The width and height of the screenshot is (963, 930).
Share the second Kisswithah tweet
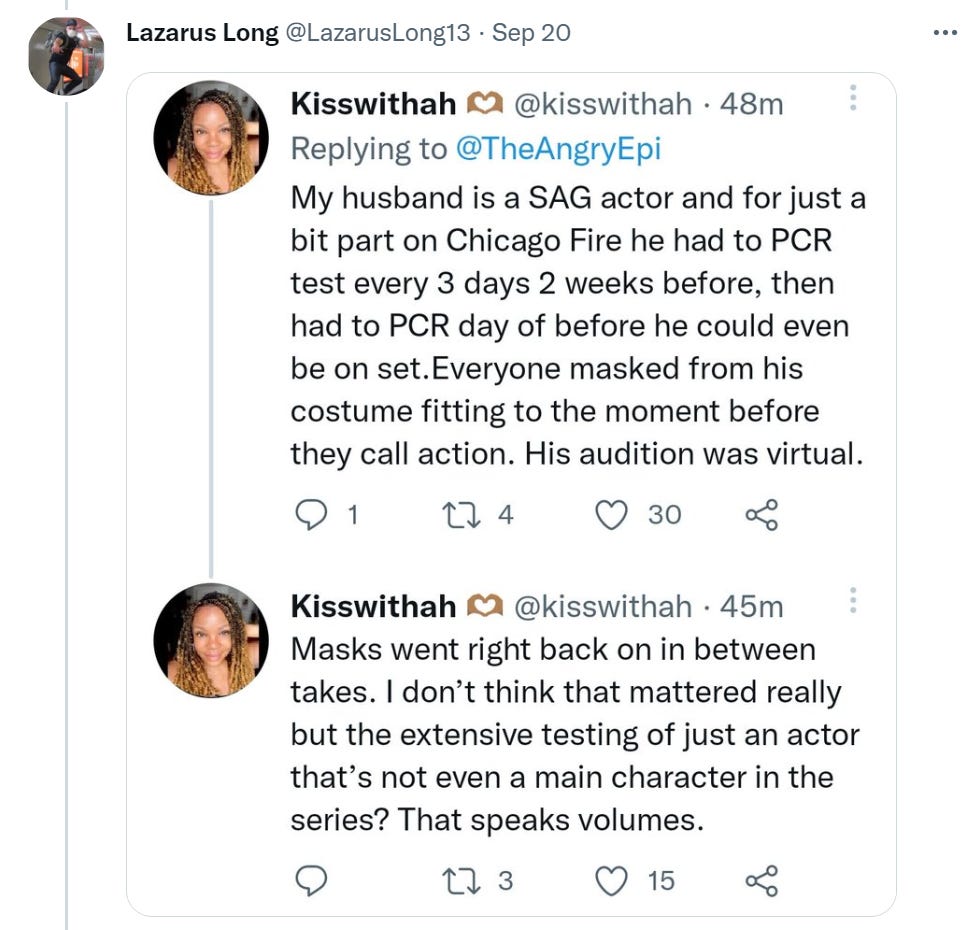coord(761,880)
